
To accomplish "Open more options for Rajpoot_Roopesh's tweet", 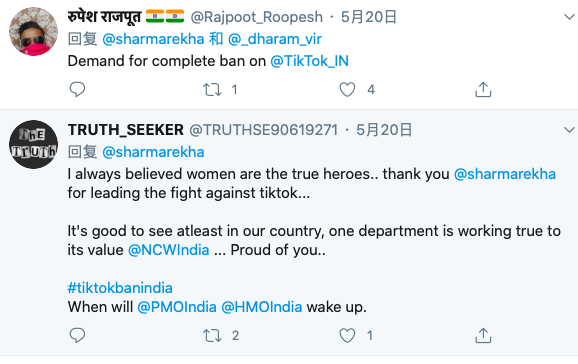I will tap(569, 17).
